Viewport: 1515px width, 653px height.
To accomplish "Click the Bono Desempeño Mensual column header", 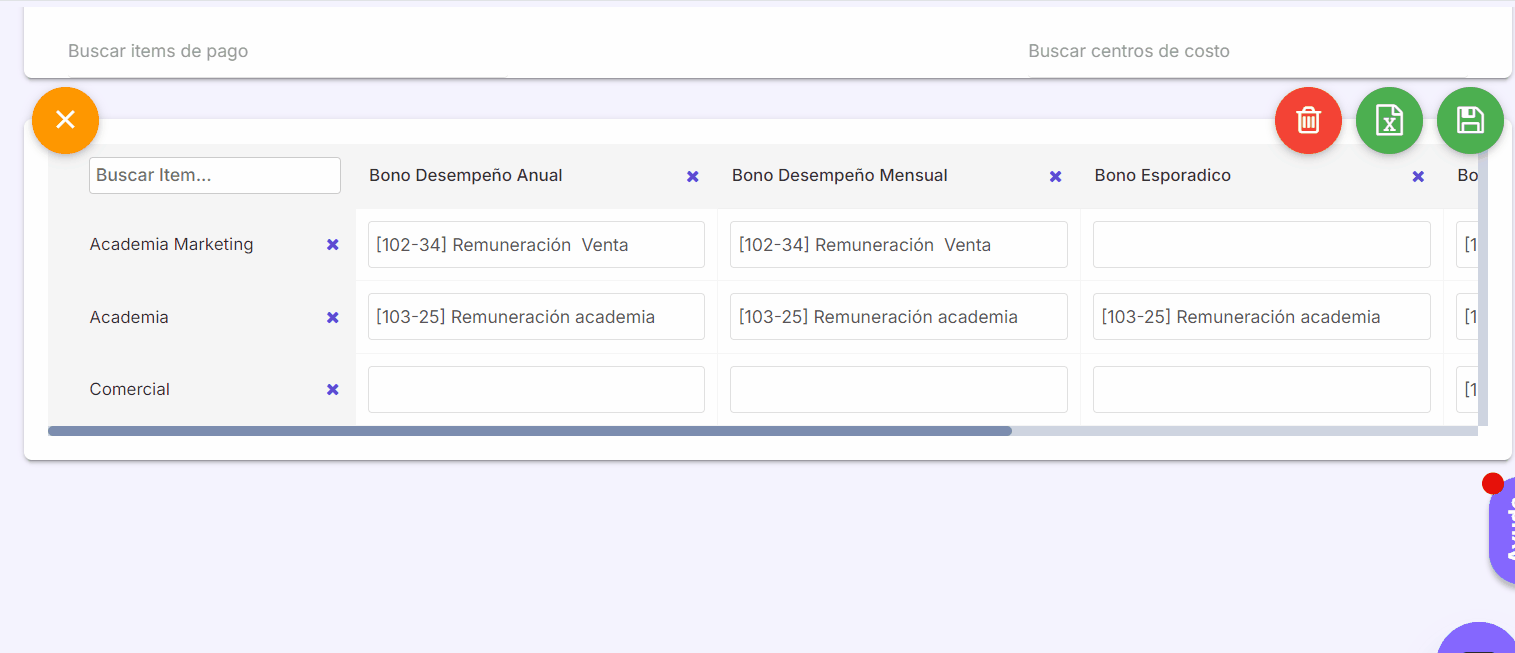I will coord(840,176).
